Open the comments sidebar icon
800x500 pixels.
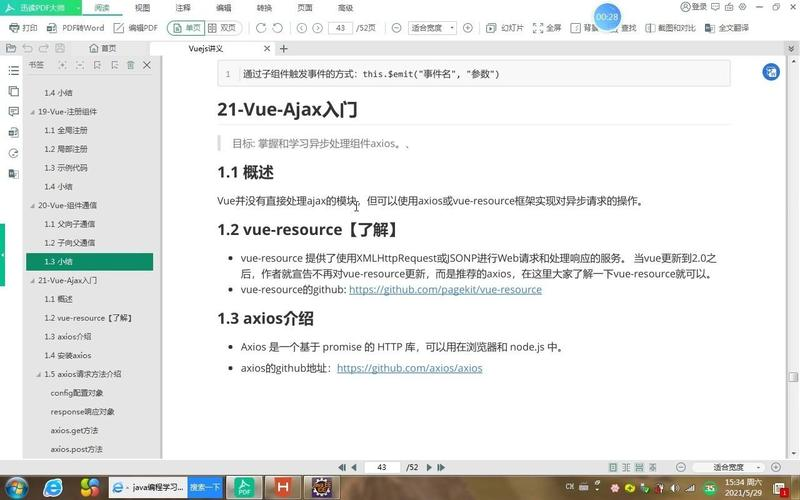tap(14, 112)
